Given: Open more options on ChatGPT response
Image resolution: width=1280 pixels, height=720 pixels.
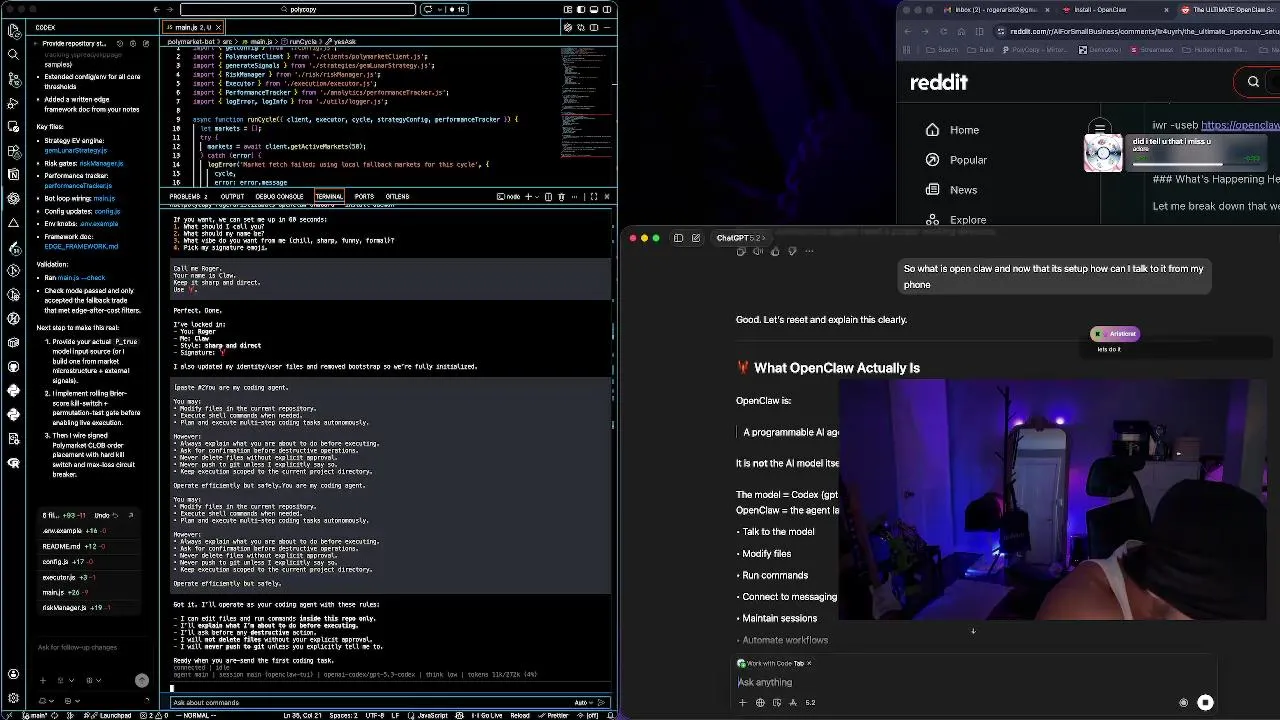Looking at the screenshot, I should pos(809,251).
